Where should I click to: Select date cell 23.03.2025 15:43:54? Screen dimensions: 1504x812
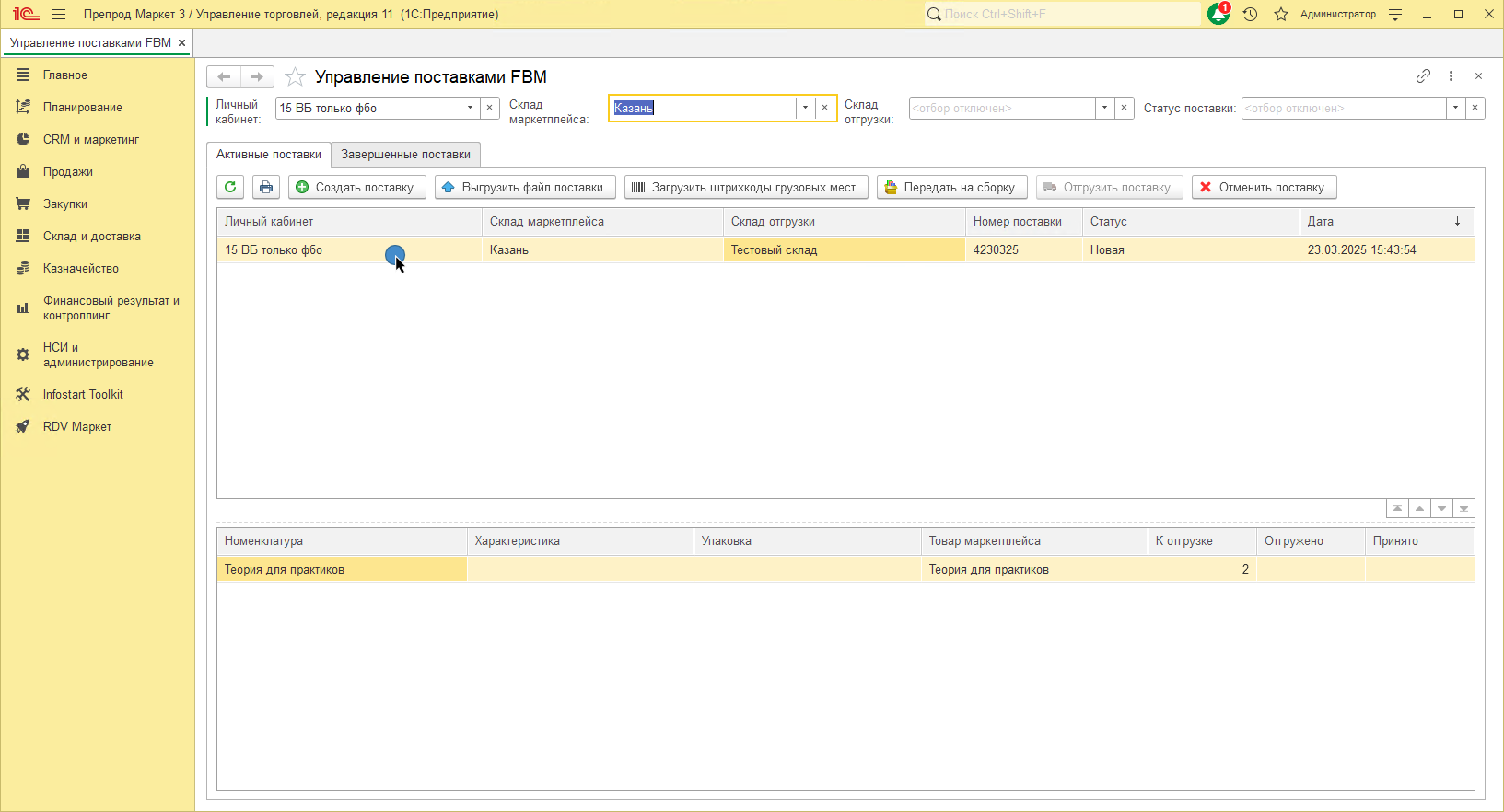[x=1387, y=249]
